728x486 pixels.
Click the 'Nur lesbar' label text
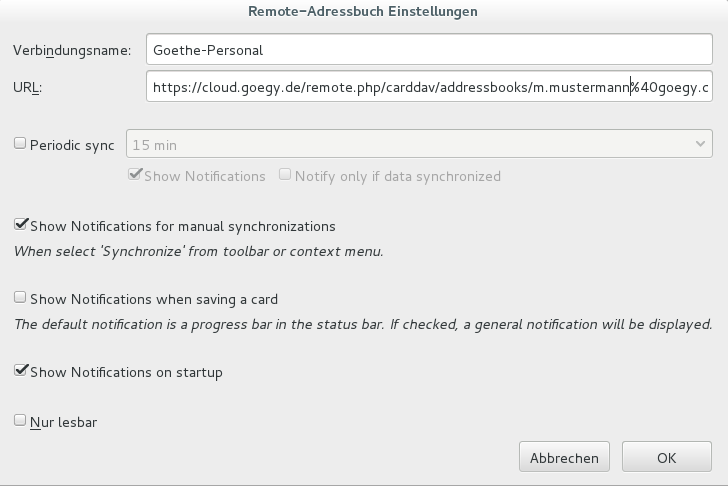[x=63, y=422]
